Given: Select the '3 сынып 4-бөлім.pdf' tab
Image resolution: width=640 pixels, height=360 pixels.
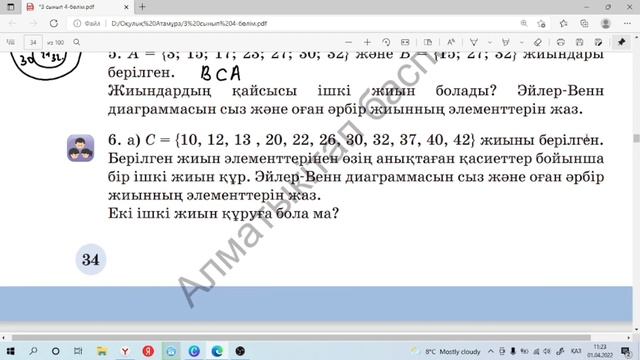Looking at the screenshot, I should tap(77, 7).
